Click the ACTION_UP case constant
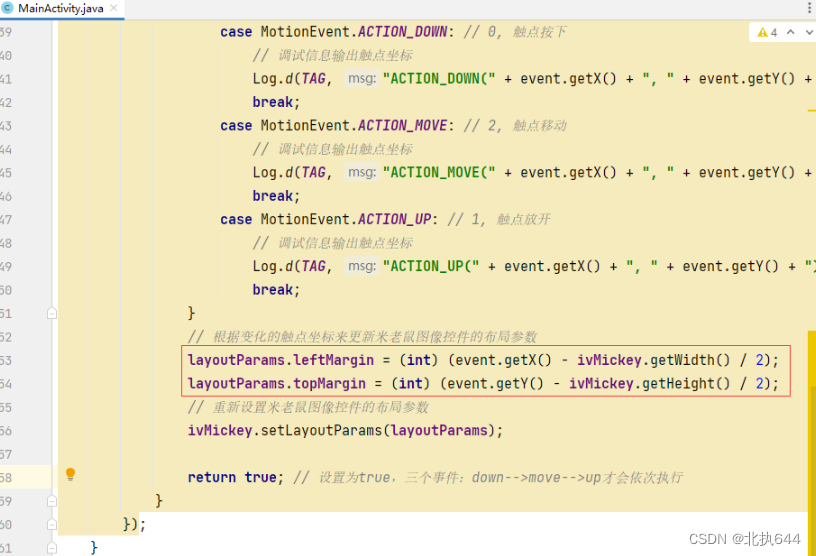 point(394,219)
